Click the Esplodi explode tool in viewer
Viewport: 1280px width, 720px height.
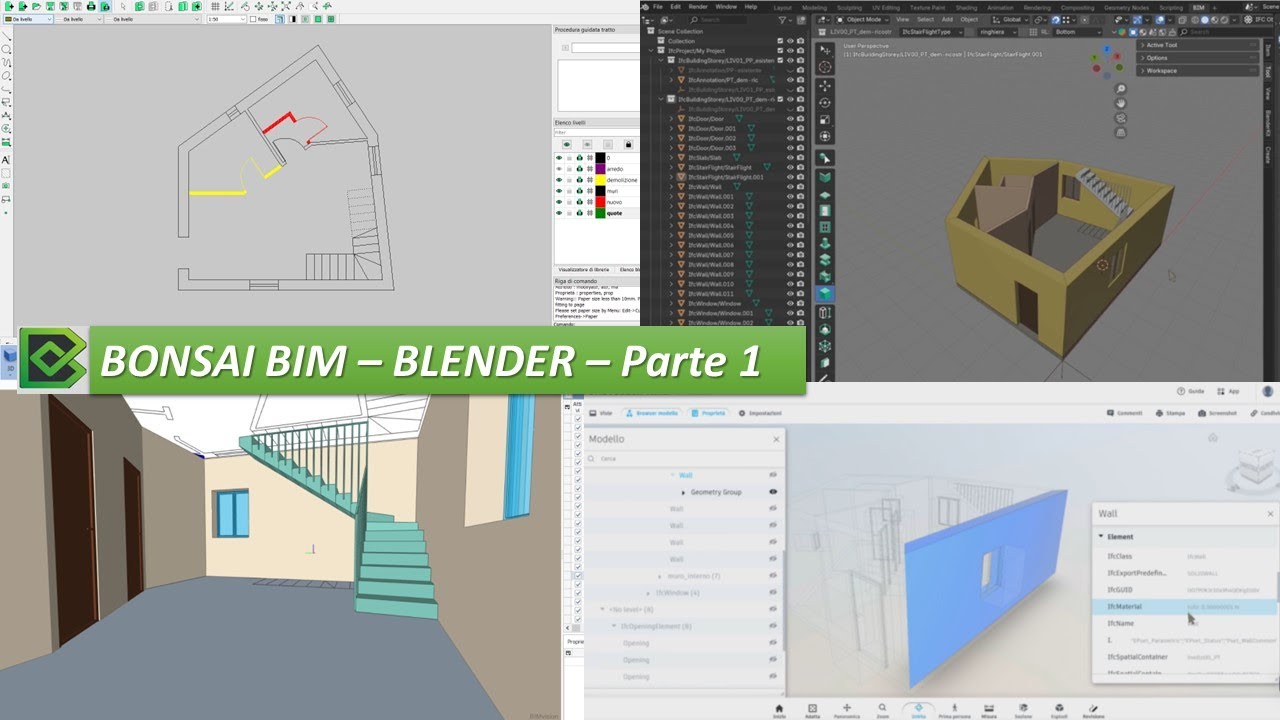[1058, 712]
